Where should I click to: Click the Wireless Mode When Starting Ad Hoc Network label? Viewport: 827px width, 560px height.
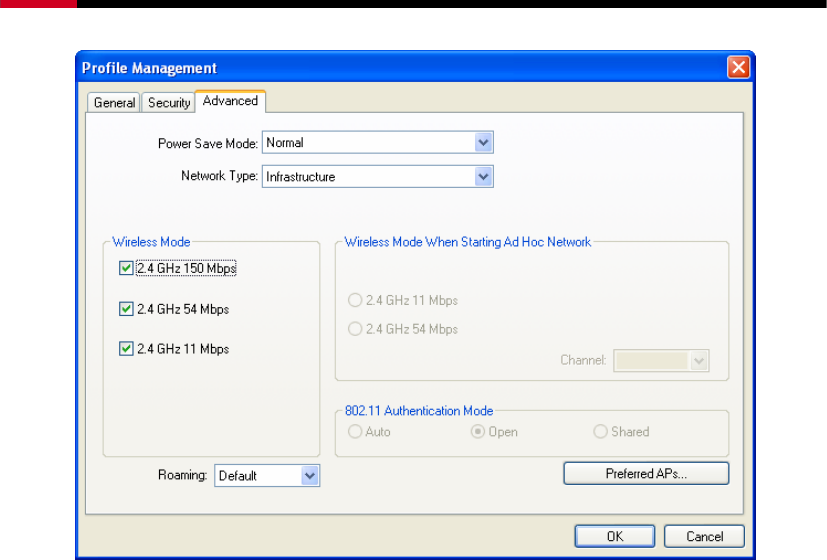[x=468, y=242]
